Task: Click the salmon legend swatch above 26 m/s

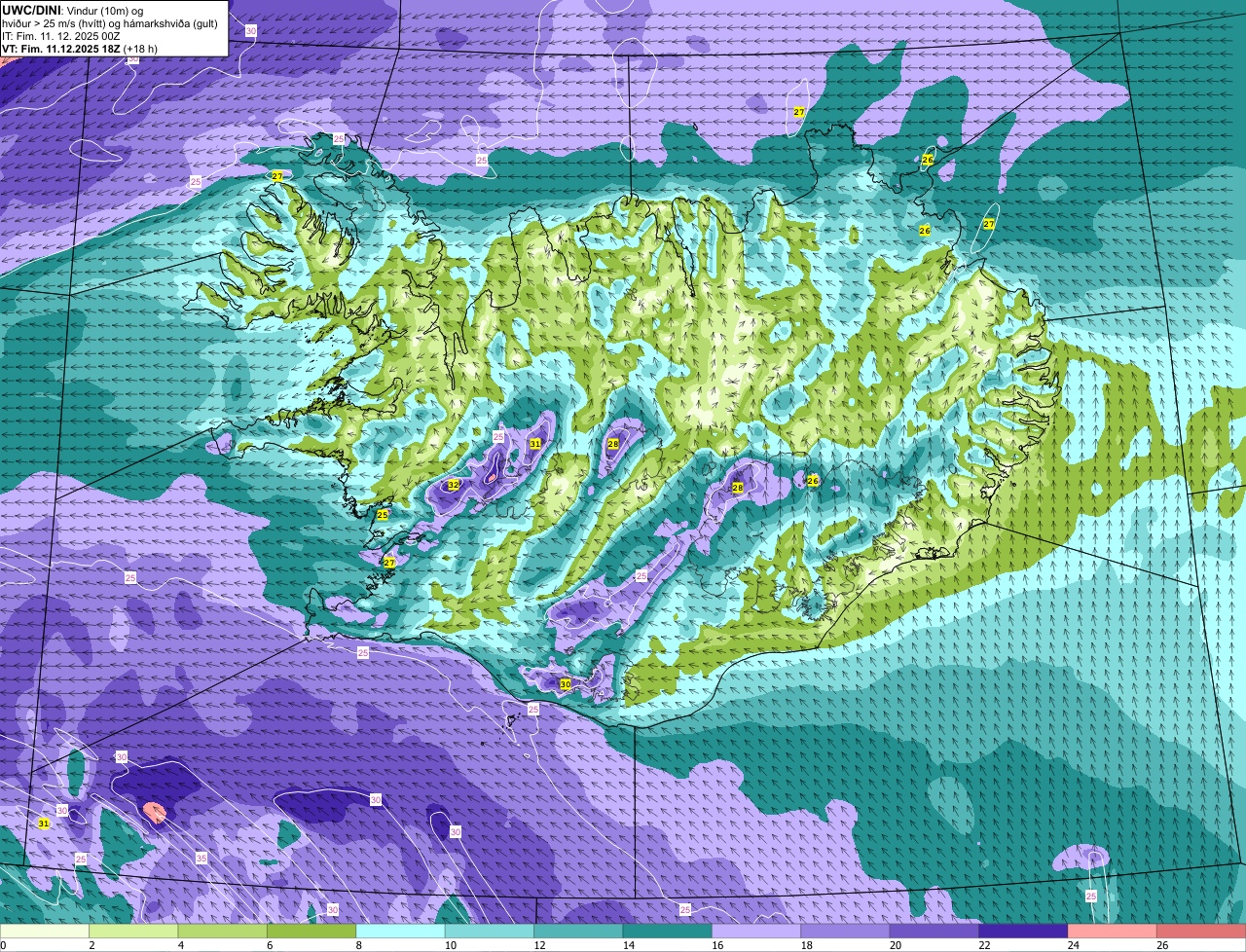Action: [1202, 932]
